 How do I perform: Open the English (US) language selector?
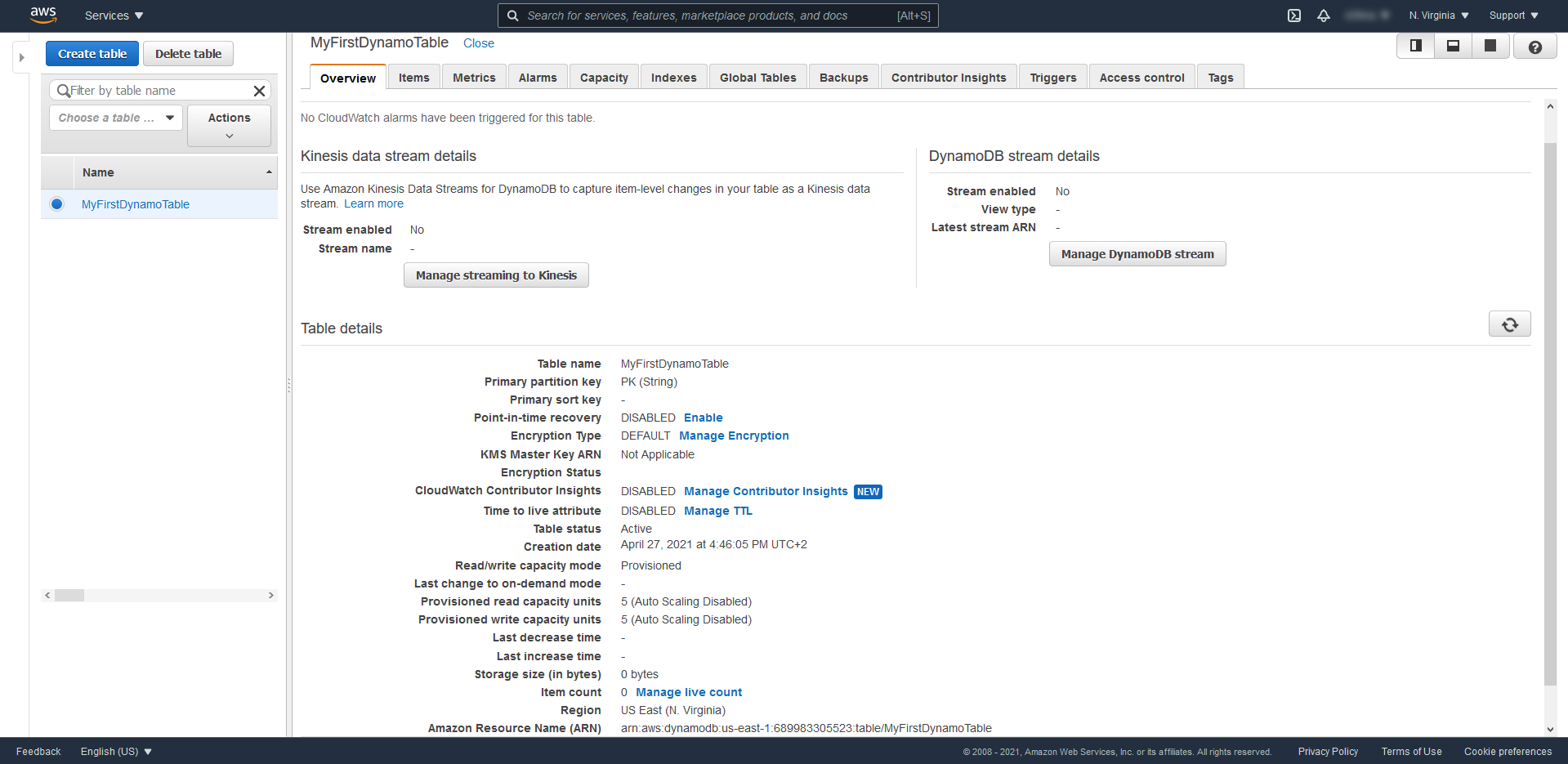116,752
